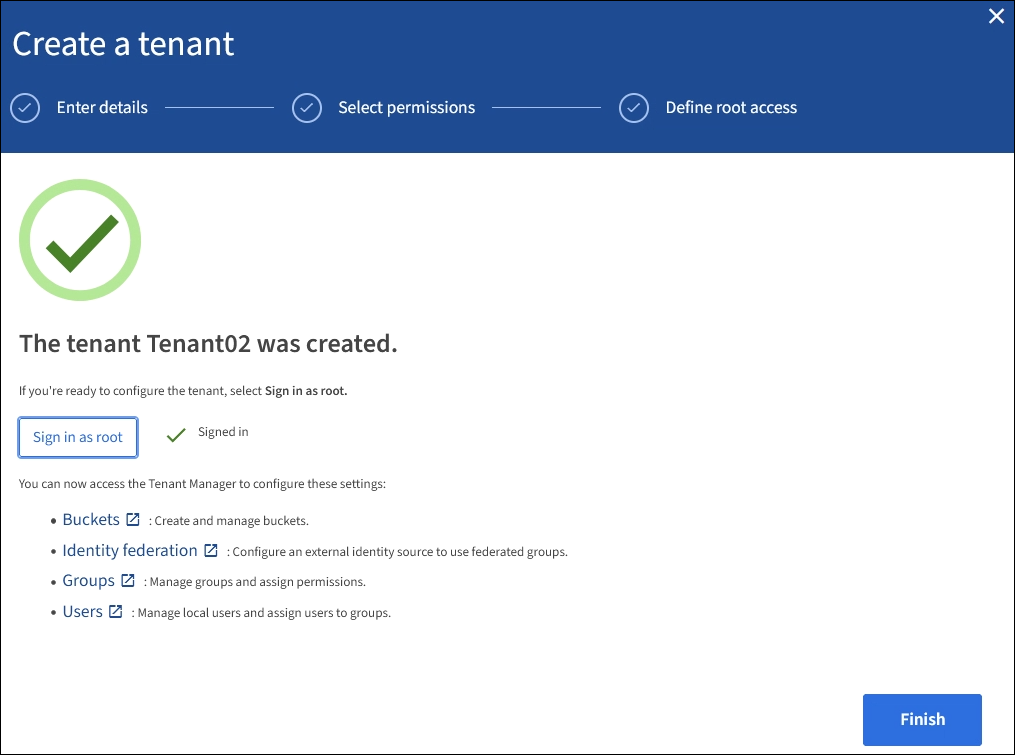This screenshot has width=1015, height=755.
Task: Click the green Signed in checkmark icon
Action: 177,435
